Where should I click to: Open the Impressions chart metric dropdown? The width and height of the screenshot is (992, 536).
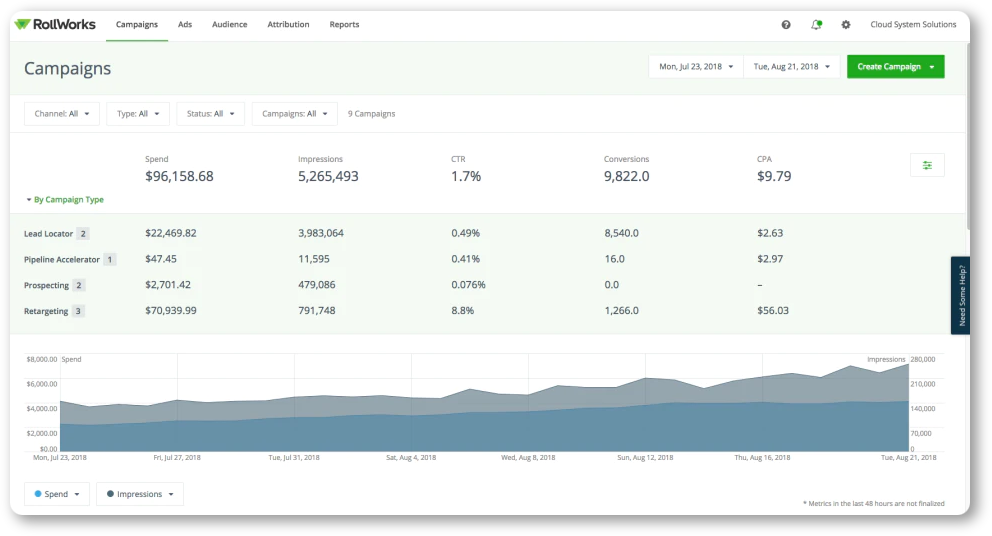tap(140, 494)
